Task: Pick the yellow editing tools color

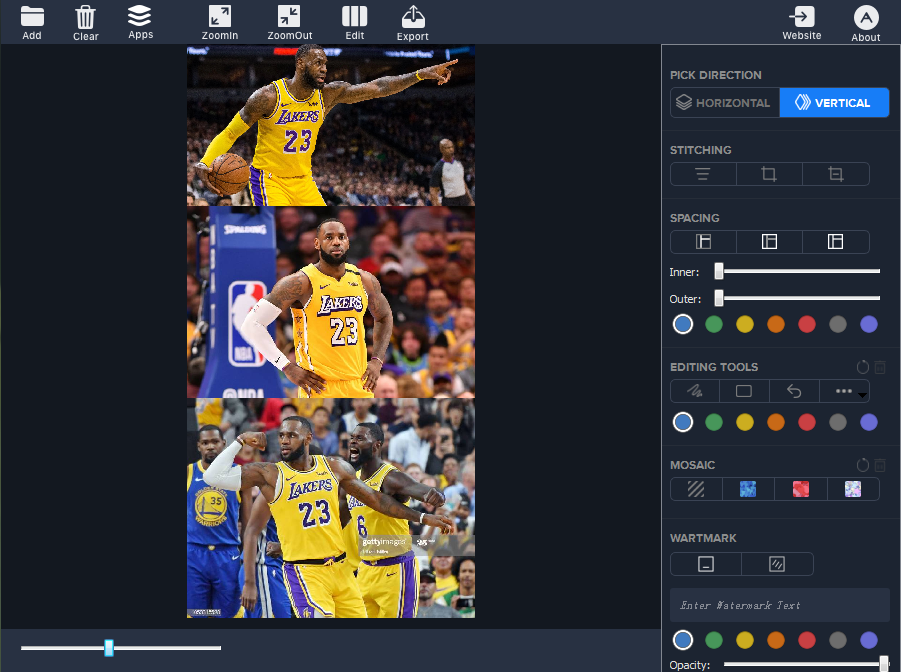Action: point(745,423)
